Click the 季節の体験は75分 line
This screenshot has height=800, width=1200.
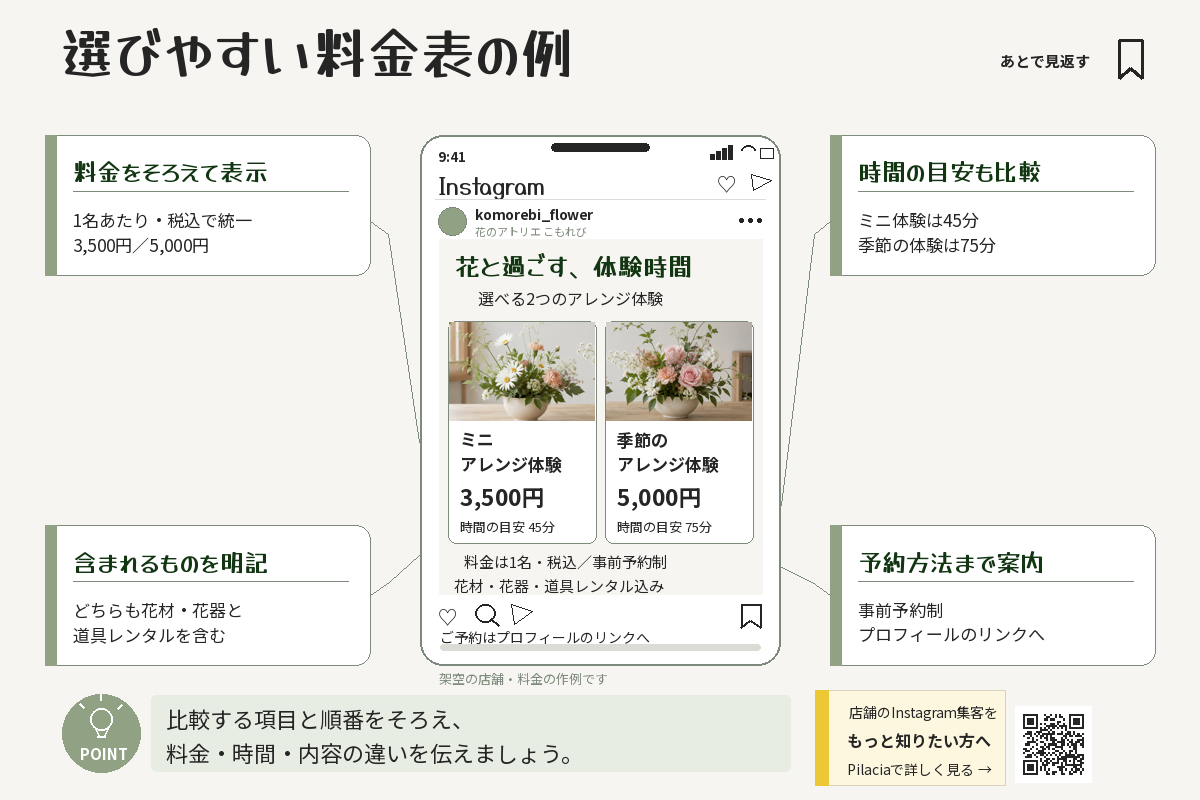[927, 245]
